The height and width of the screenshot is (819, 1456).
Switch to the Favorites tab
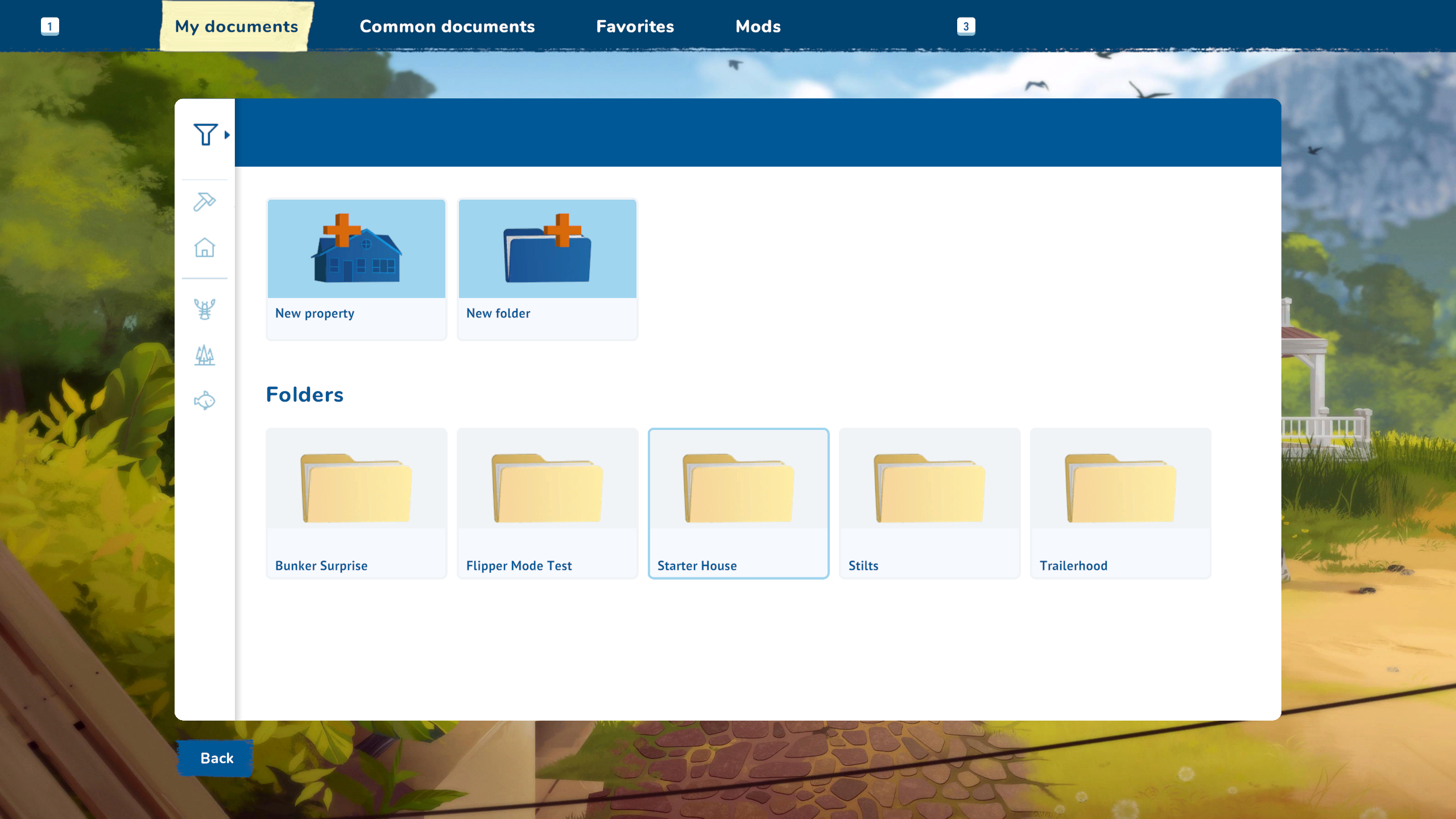click(634, 26)
